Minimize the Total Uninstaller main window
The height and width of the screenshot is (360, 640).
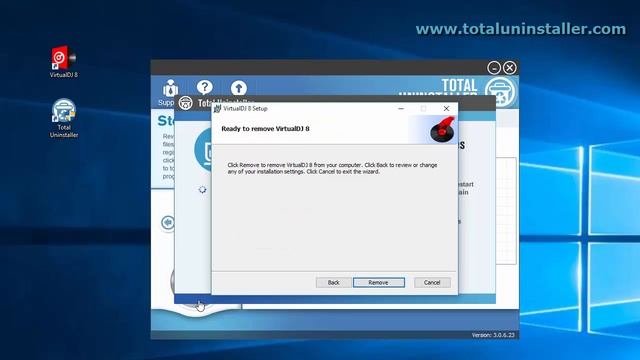pyautogui.click(x=494, y=68)
